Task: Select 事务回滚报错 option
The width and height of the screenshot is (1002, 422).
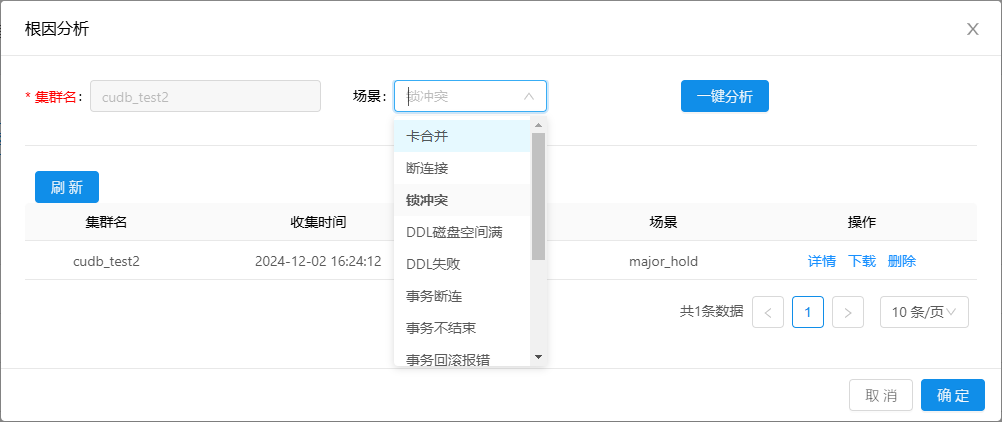Action: point(463,357)
